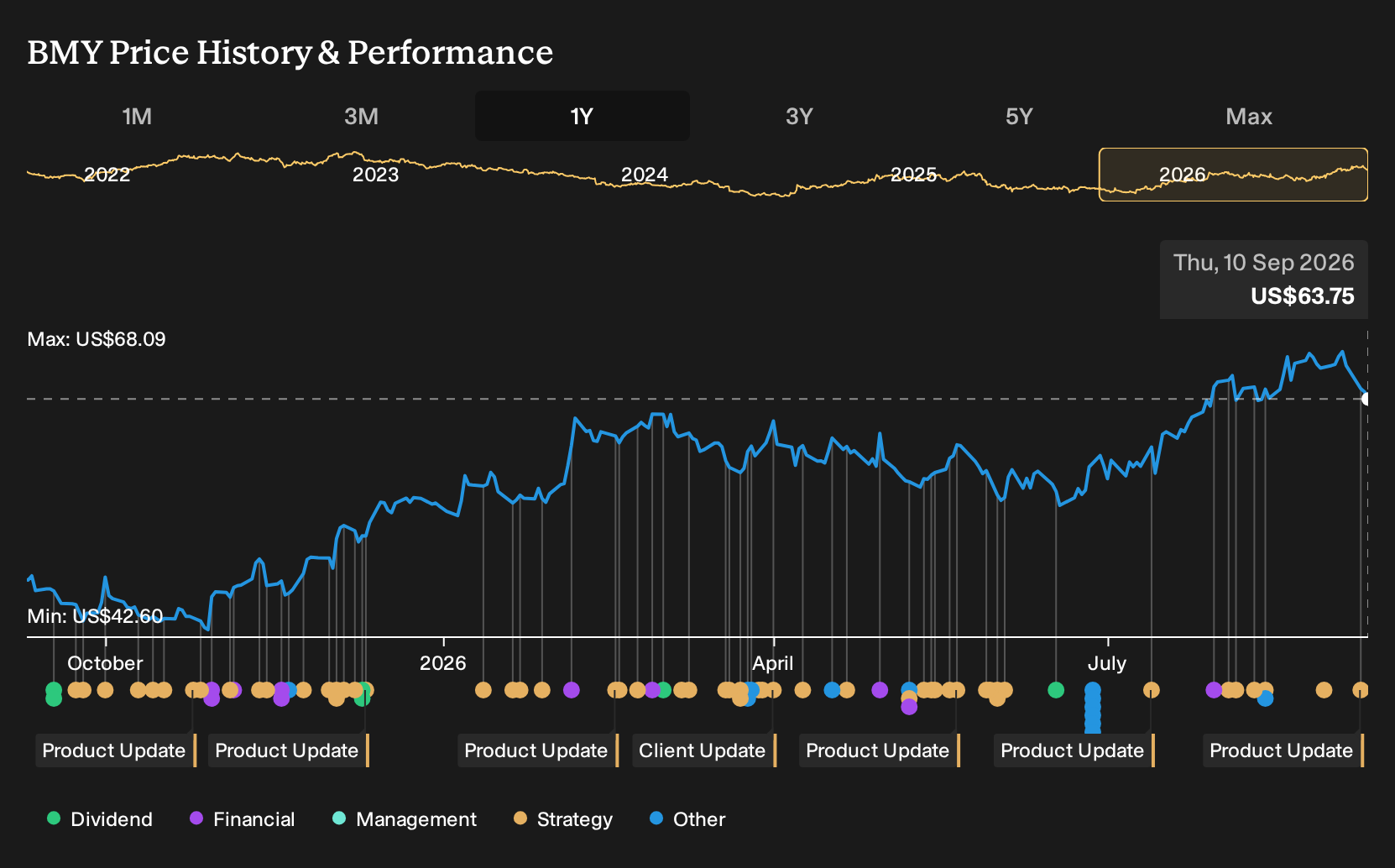Jump to 2022 in the overview sparkline
This screenshot has width=1395, height=868.
[107, 175]
